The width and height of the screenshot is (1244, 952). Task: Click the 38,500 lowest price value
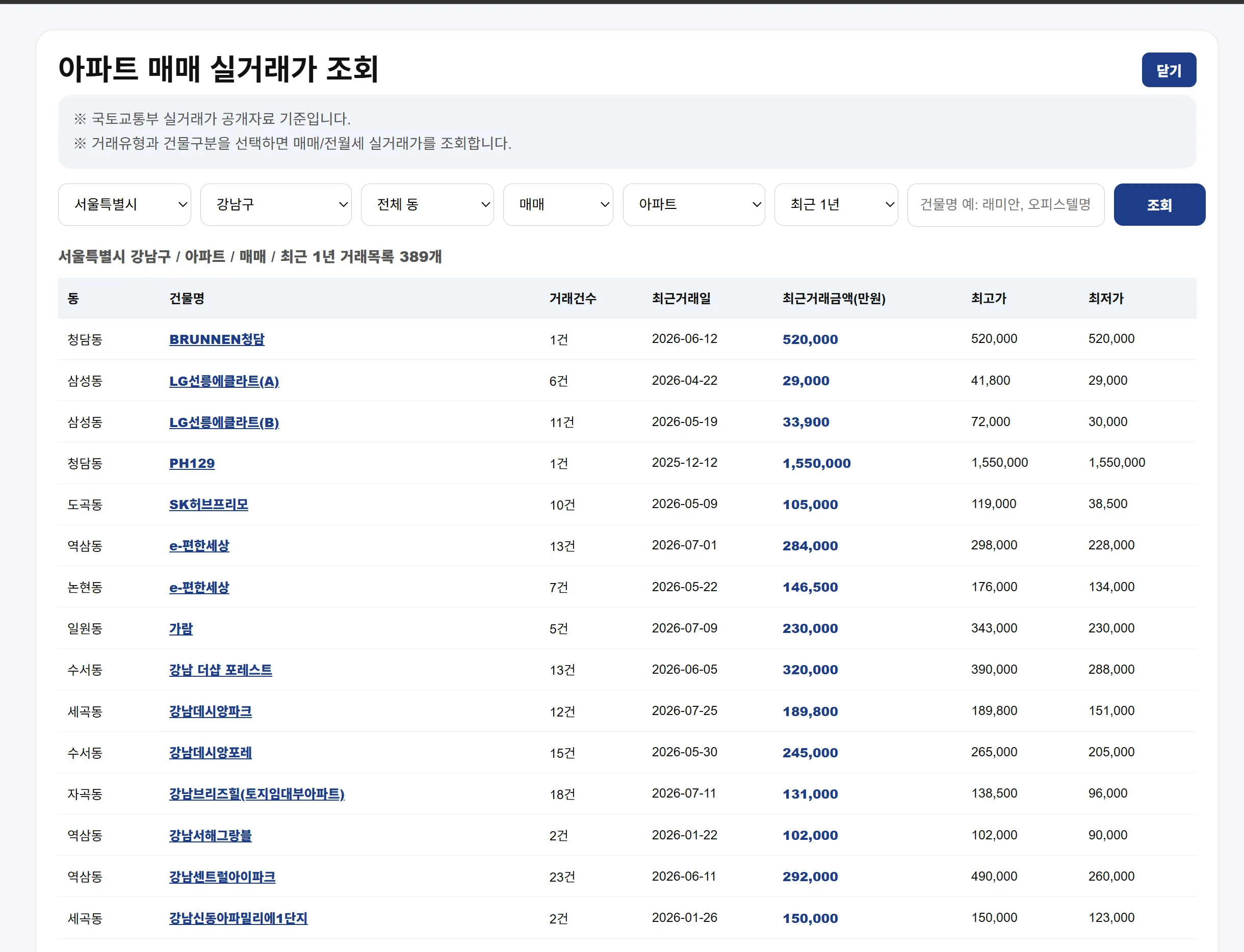point(1107,504)
